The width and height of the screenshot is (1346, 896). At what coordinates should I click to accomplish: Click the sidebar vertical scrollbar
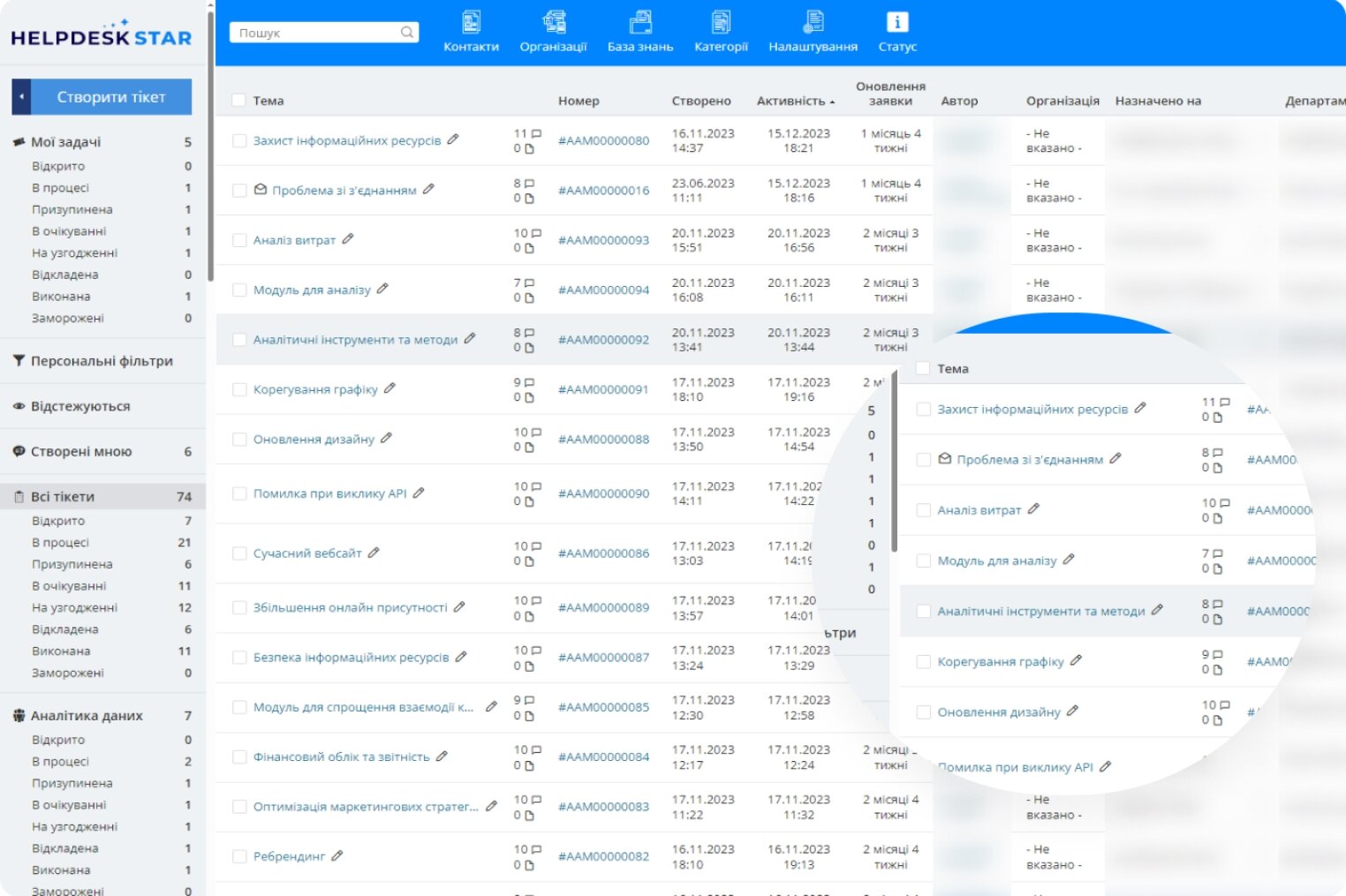coord(210,141)
